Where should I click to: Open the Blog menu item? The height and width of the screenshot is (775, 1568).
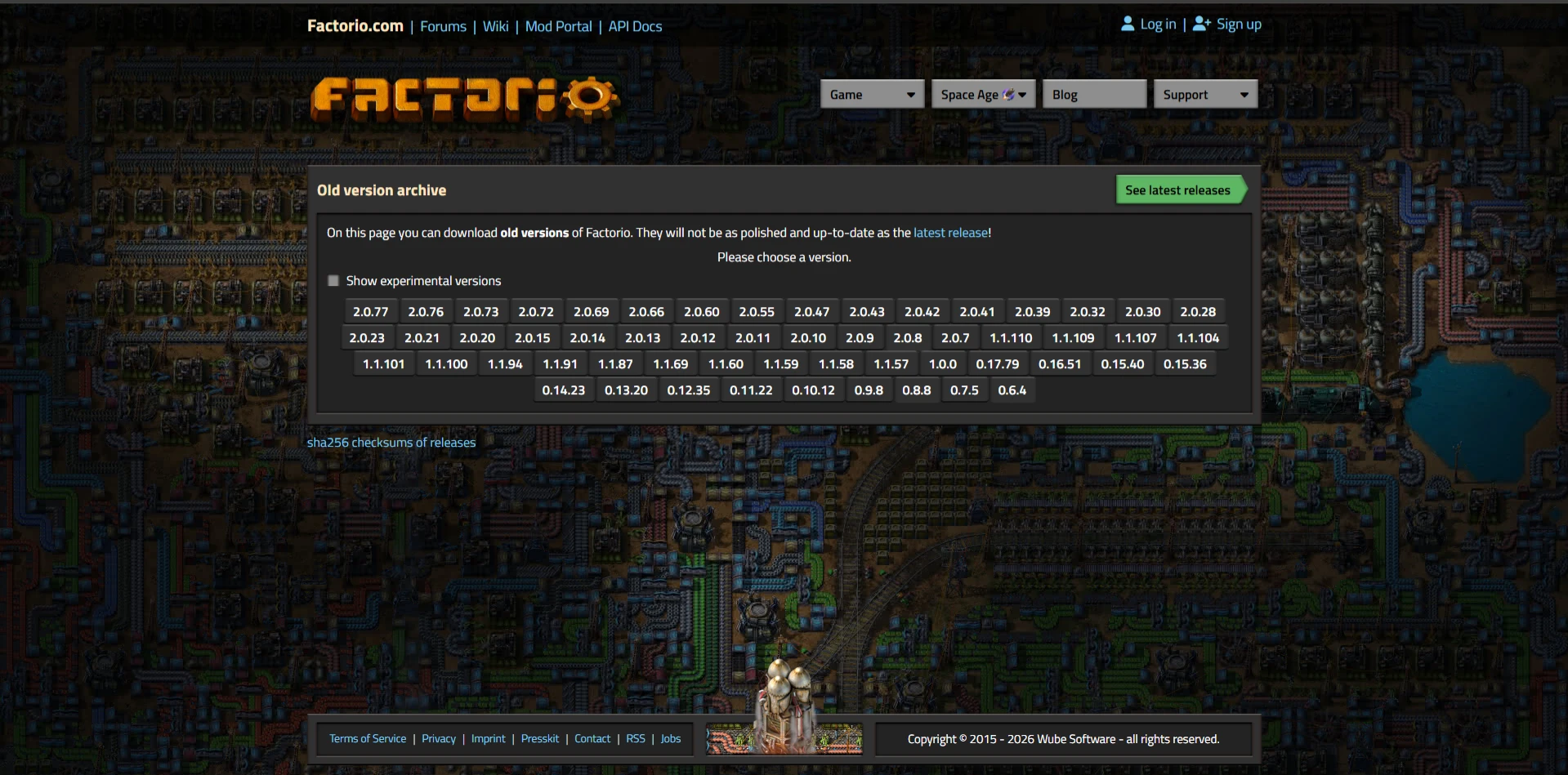[x=1094, y=95]
